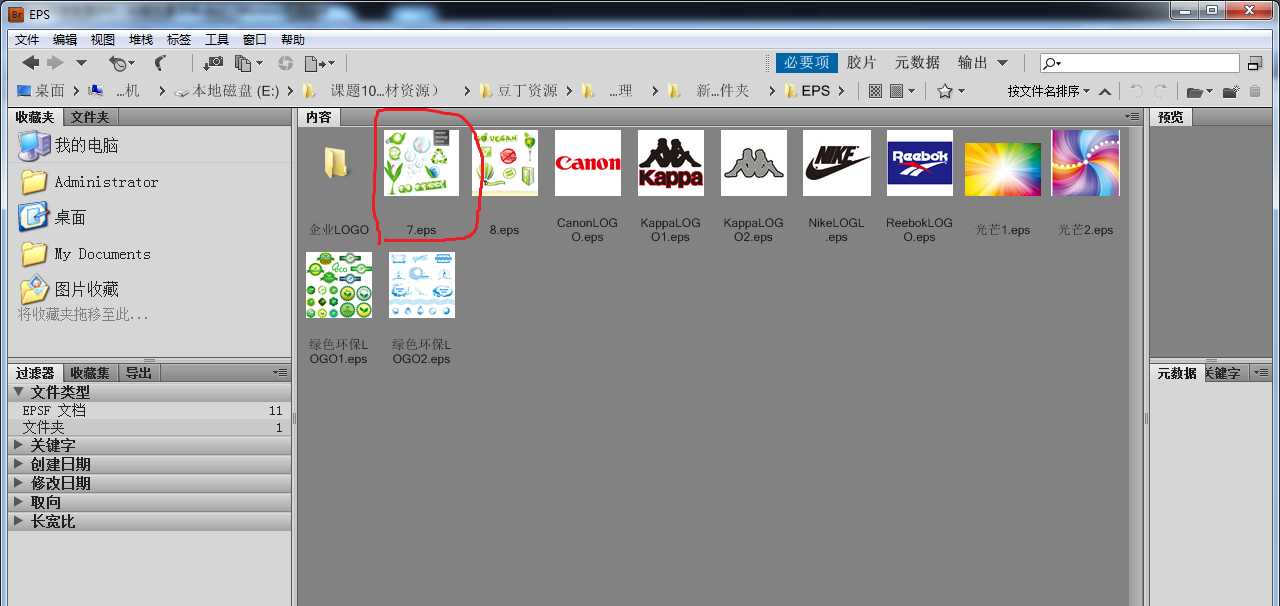This screenshot has height=606, width=1280.
Task: Switch to the 导出 panel tab
Action: pos(139,373)
